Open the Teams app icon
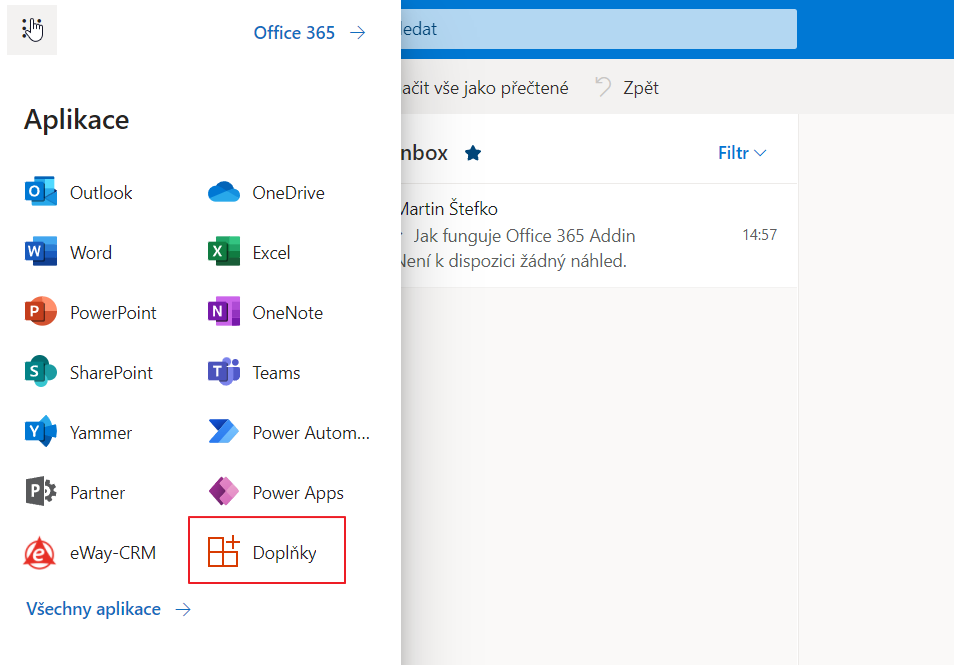This screenshot has width=954, height=665. [x=224, y=371]
